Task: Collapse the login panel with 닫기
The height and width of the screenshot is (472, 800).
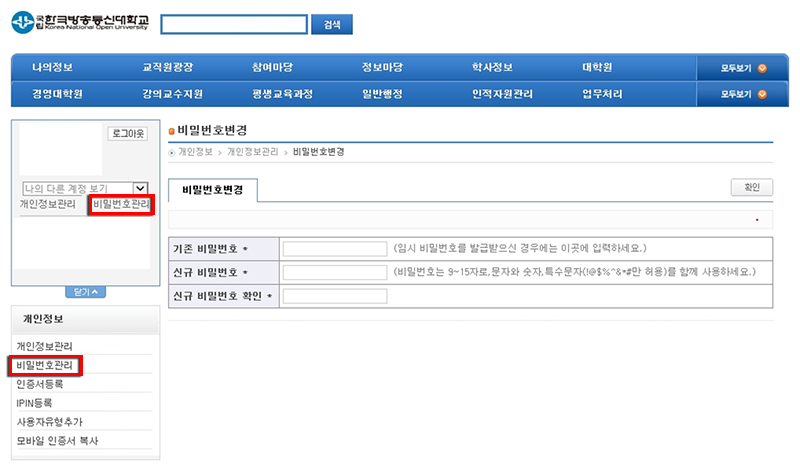Action: click(x=85, y=292)
